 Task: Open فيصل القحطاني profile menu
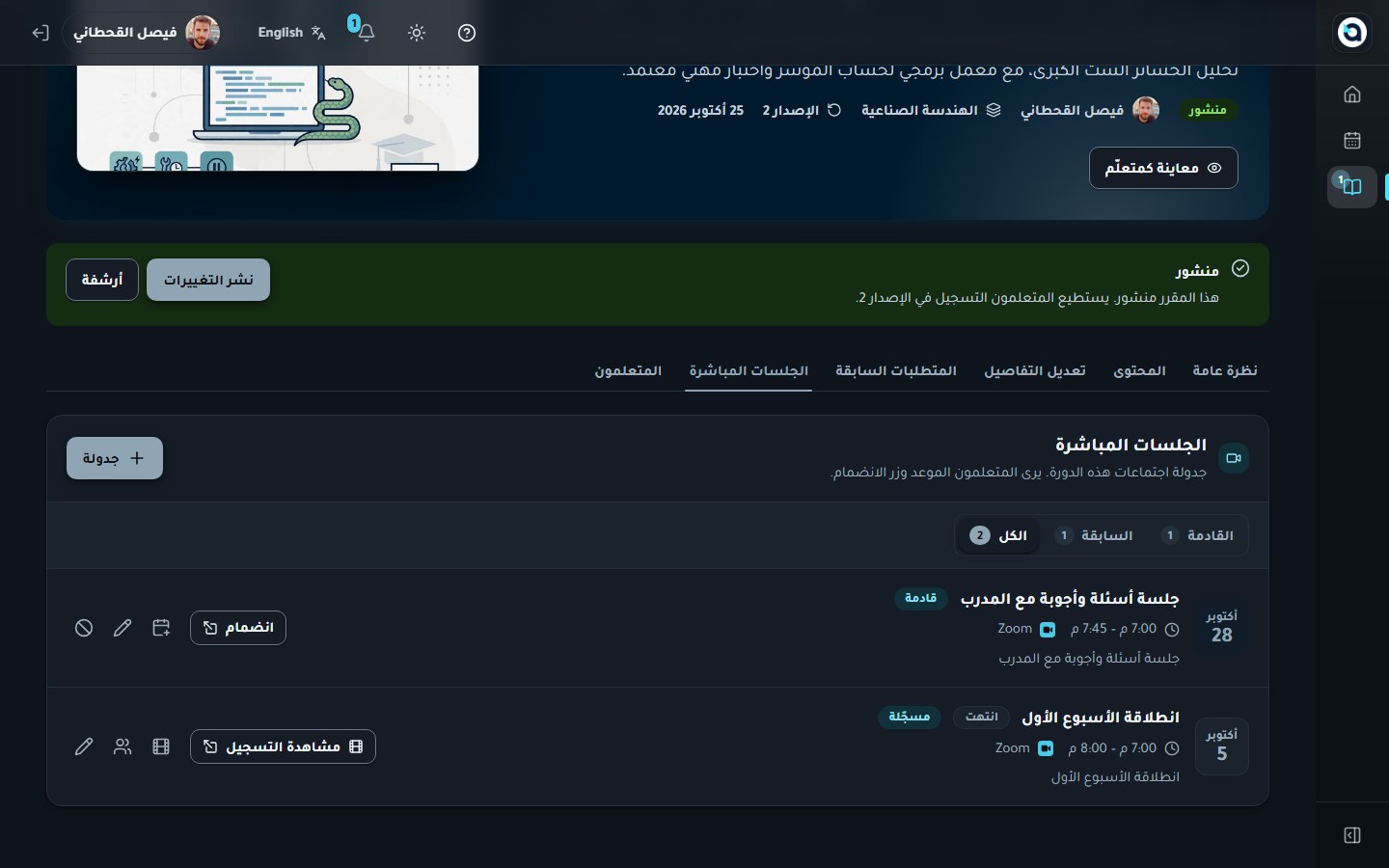[147, 33]
